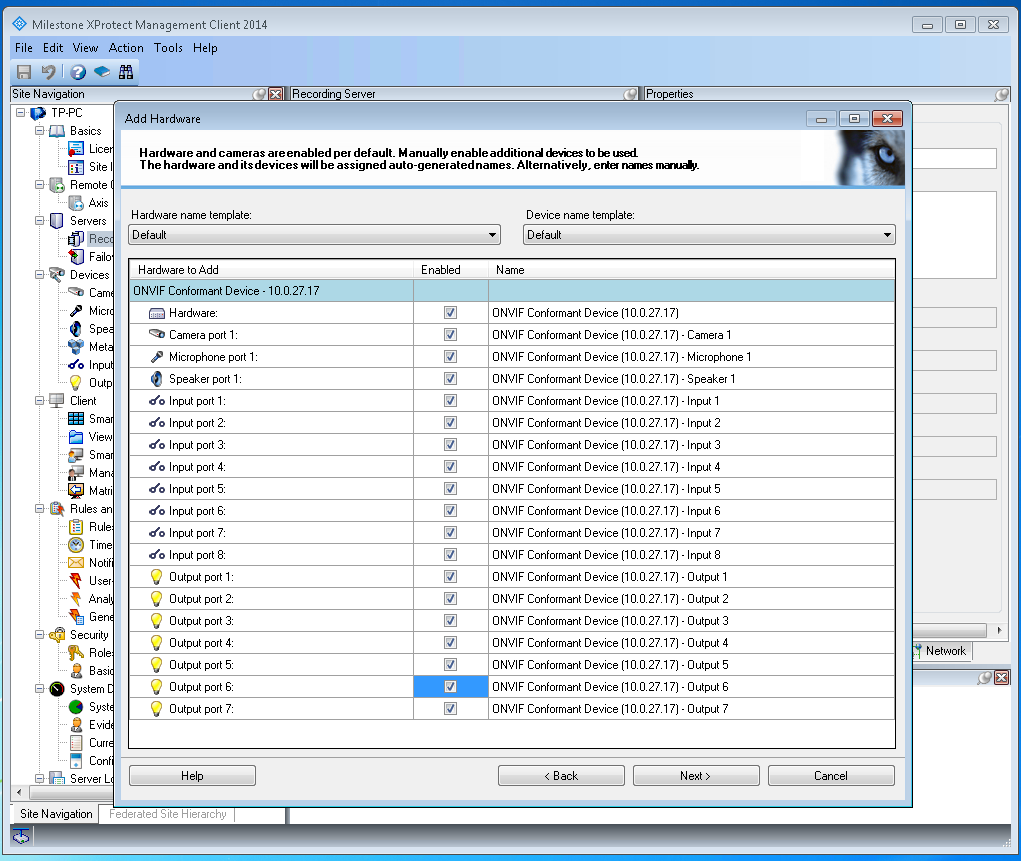Switch to the Federated Site Hierarchy tab
Screen dimensions: 1021x861
(x=168, y=814)
